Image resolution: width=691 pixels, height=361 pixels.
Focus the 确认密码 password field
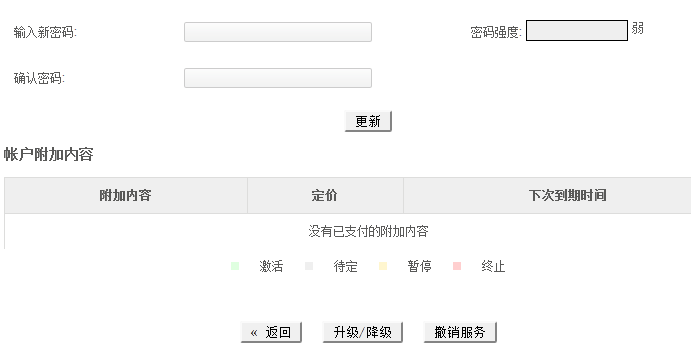click(278, 78)
